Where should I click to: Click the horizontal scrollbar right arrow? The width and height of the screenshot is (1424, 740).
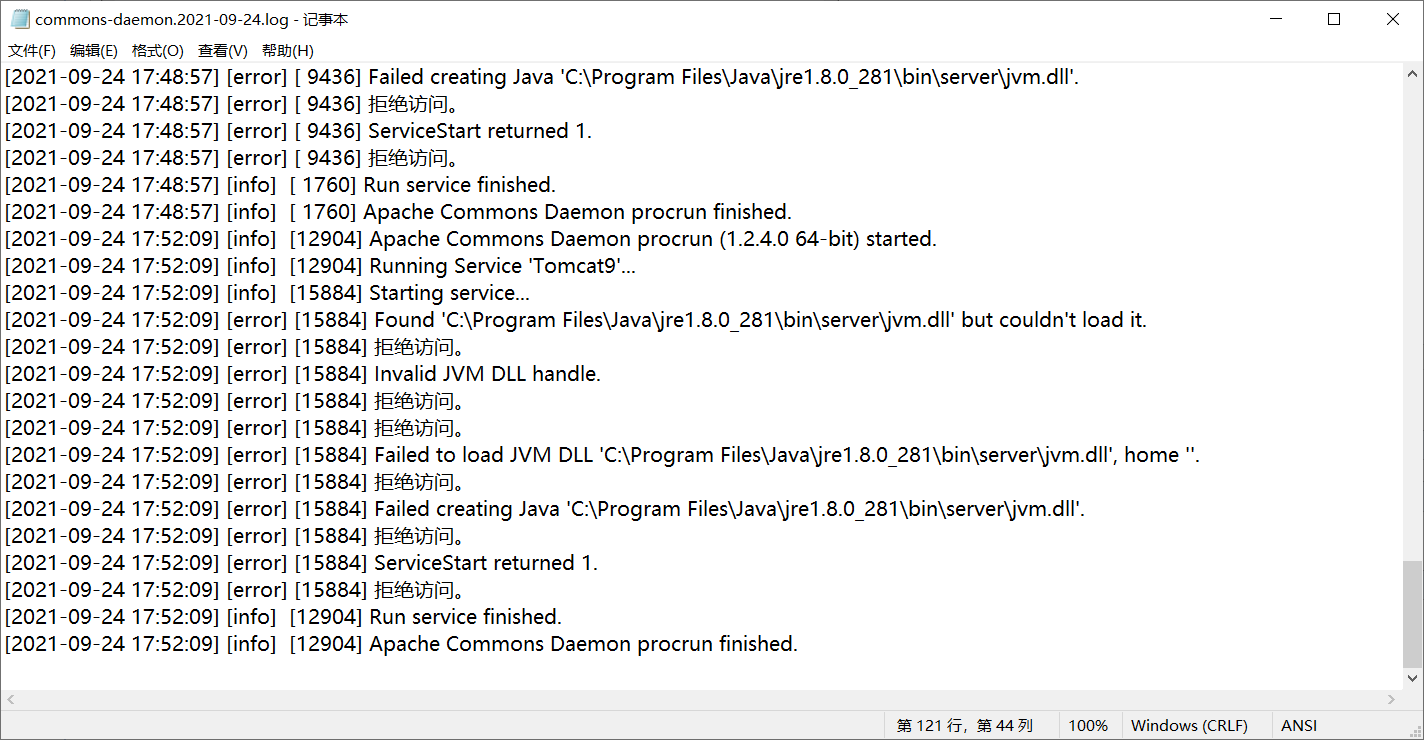tap(1392, 700)
